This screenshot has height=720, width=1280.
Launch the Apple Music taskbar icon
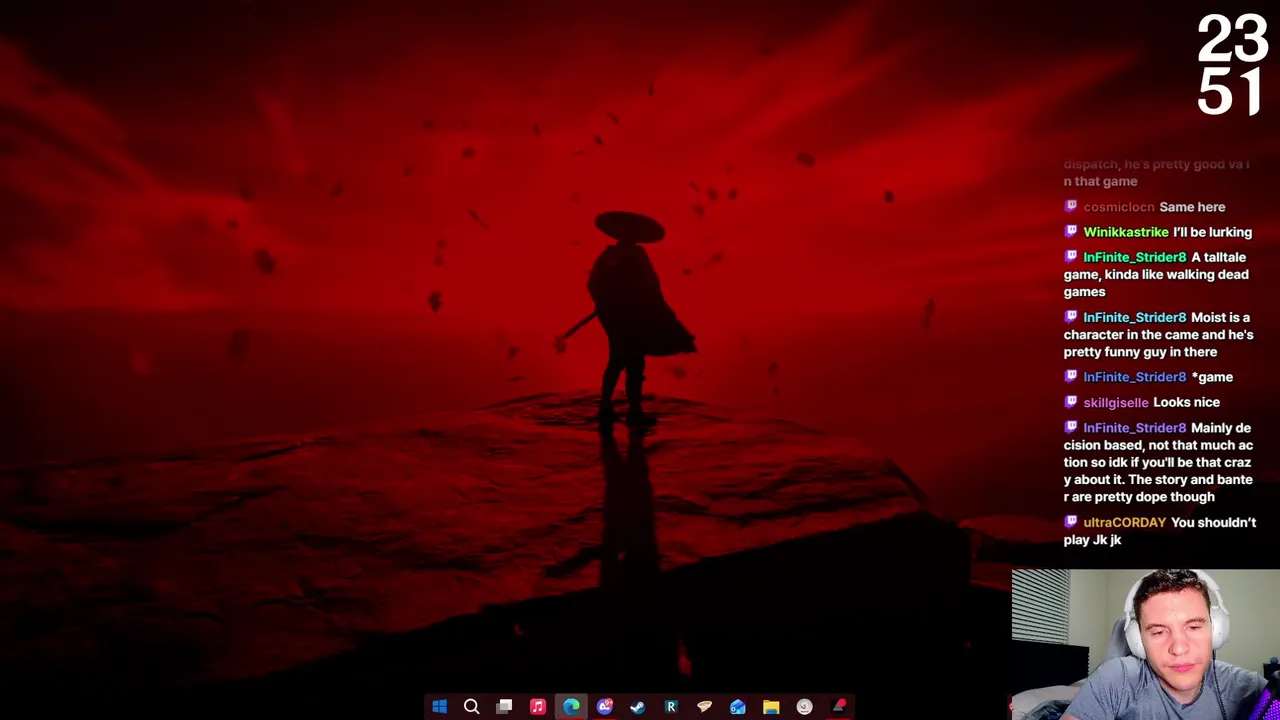(538, 707)
